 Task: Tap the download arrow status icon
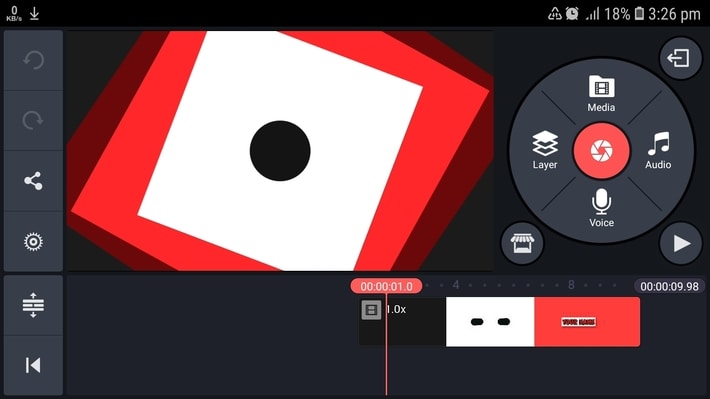[x=34, y=14]
